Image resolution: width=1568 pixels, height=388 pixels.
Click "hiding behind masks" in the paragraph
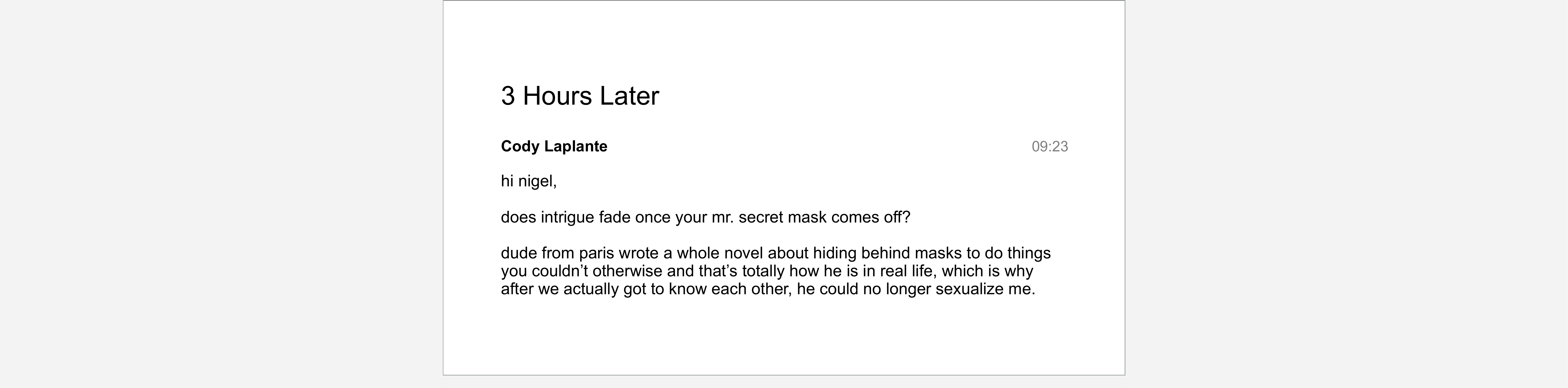886,253
